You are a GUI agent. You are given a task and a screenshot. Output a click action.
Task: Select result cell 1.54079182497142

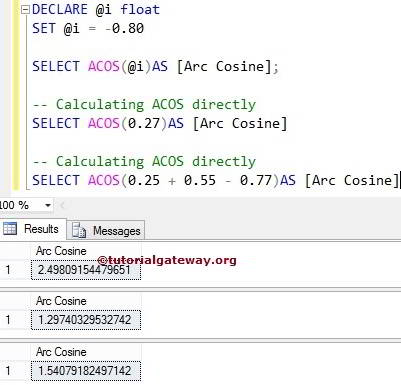pyautogui.click(x=86, y=371)
